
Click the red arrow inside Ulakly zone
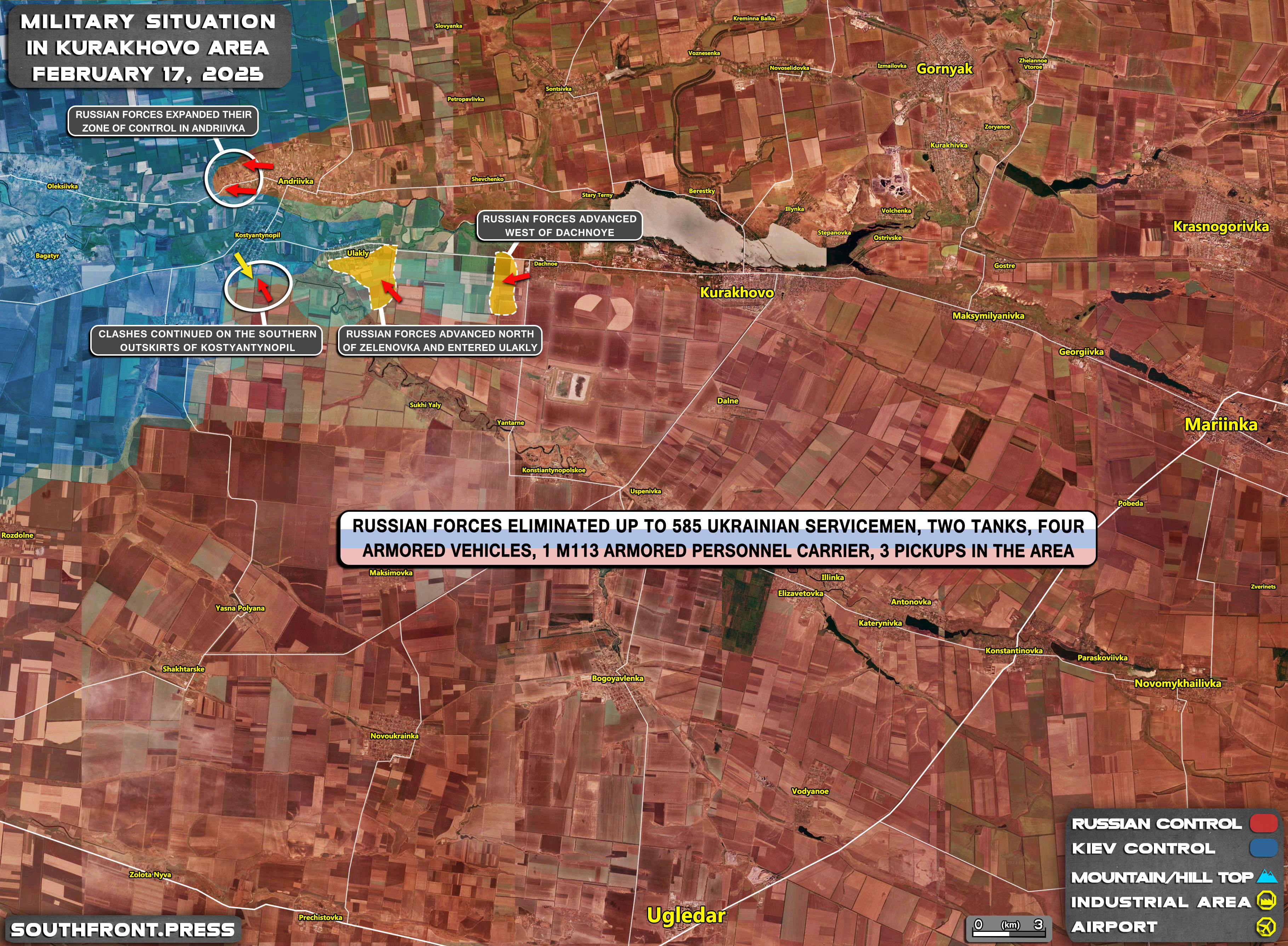point(391,290)
